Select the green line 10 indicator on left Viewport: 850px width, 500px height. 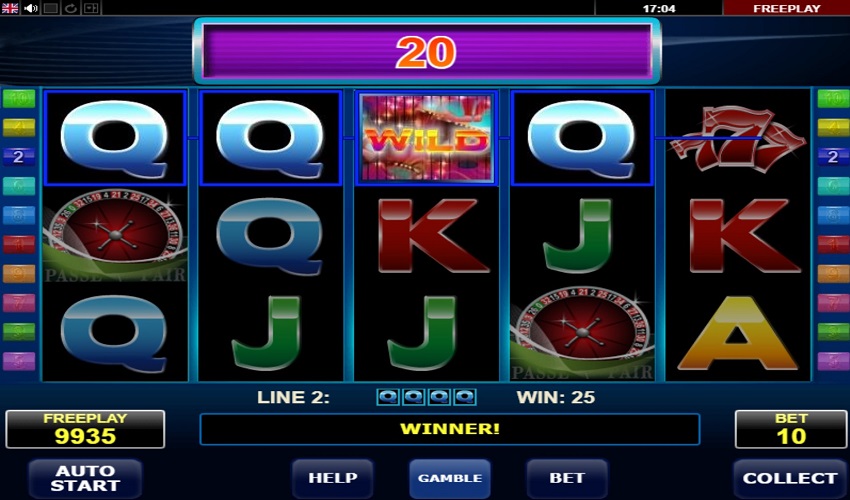pyautogui.click(x=19, y=99)
